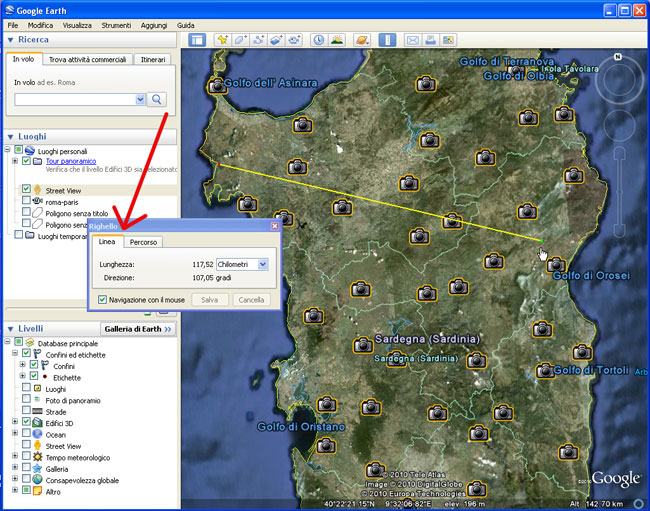Image resolution: width=650 pixels, height=511 pixels.
Task: Click the camera icon left of Sardegna (Sardinia) label
Action: (363, 345)
